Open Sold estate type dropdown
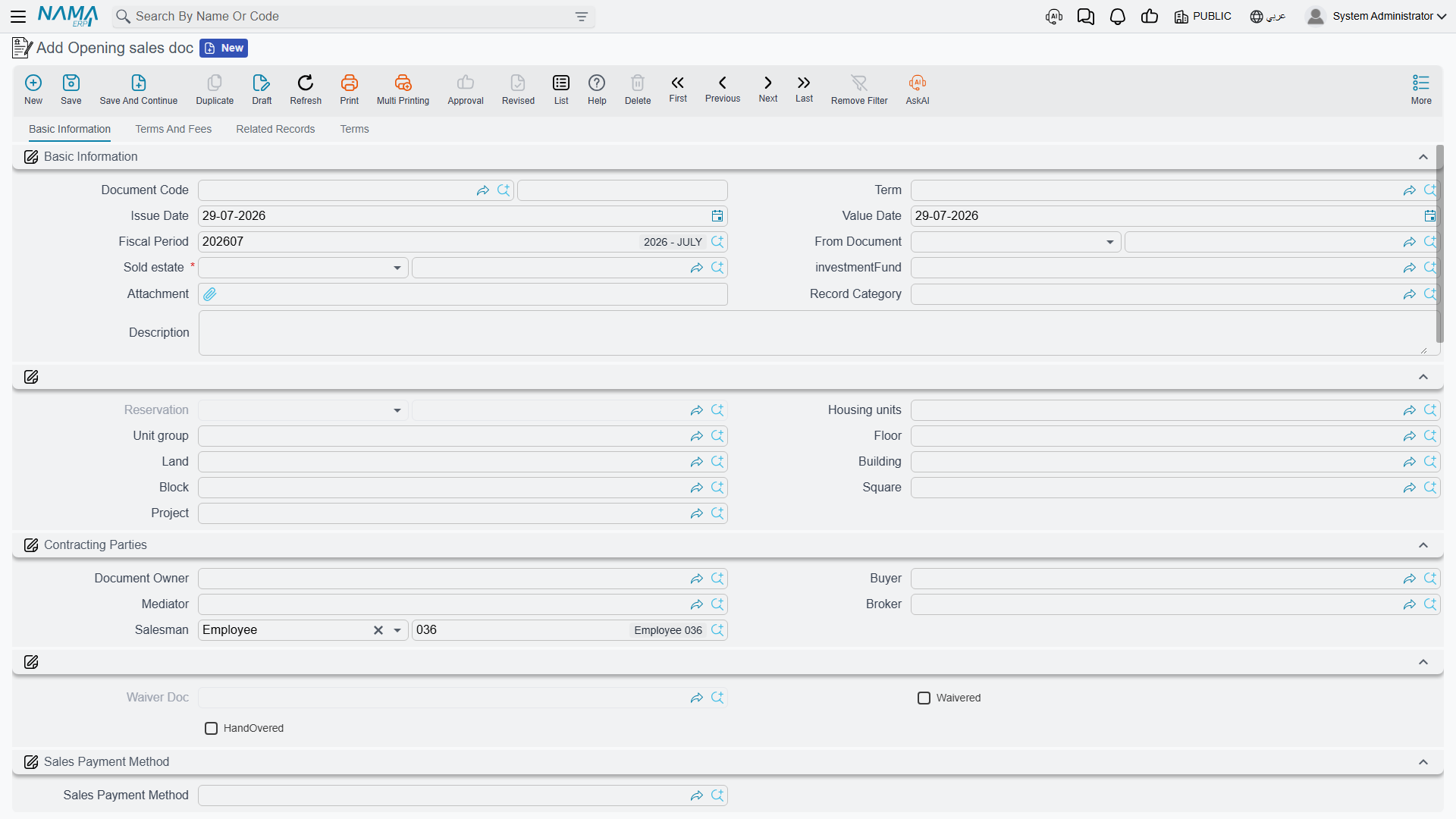 pyautogui.click(x=397, y=268)
